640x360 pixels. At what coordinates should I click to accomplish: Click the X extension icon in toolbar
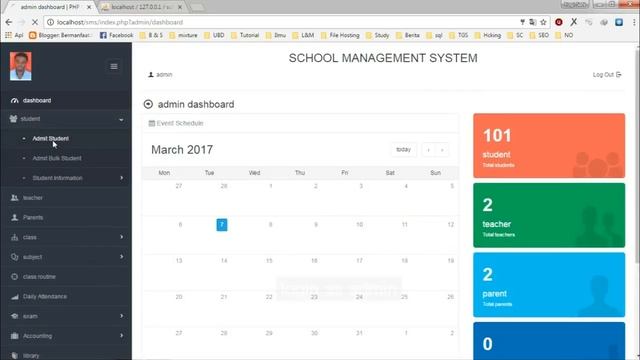click(x=574, y=22)
